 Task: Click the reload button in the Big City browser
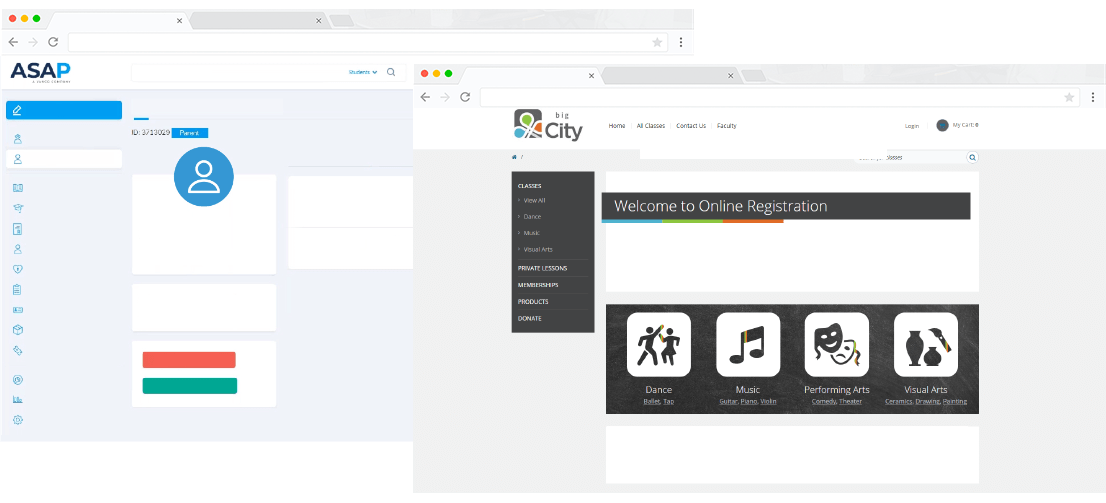(465, 97)
